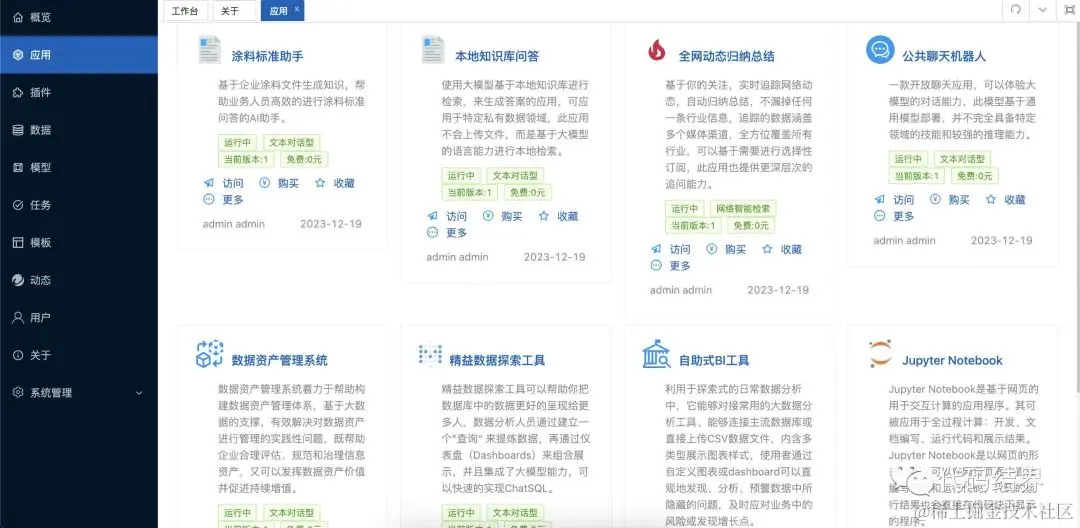1080x528 pixels.
Task: Click 免费:0元 tag on 公共聊天机器人 card
Action: [975, 176]
